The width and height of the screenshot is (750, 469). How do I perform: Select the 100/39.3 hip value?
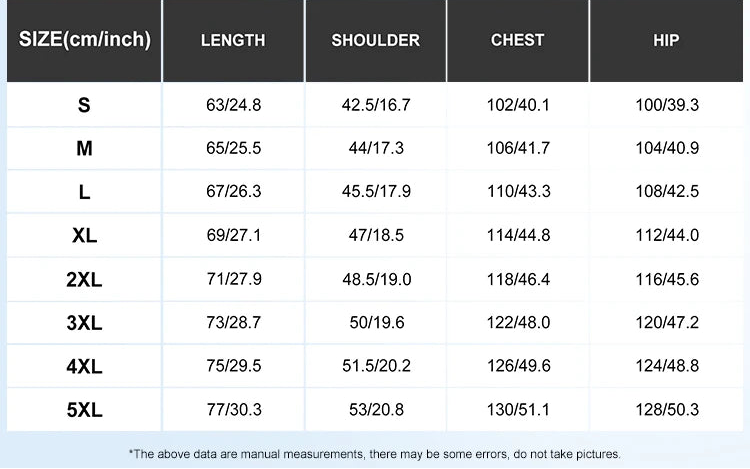click(x=667, y=105)
